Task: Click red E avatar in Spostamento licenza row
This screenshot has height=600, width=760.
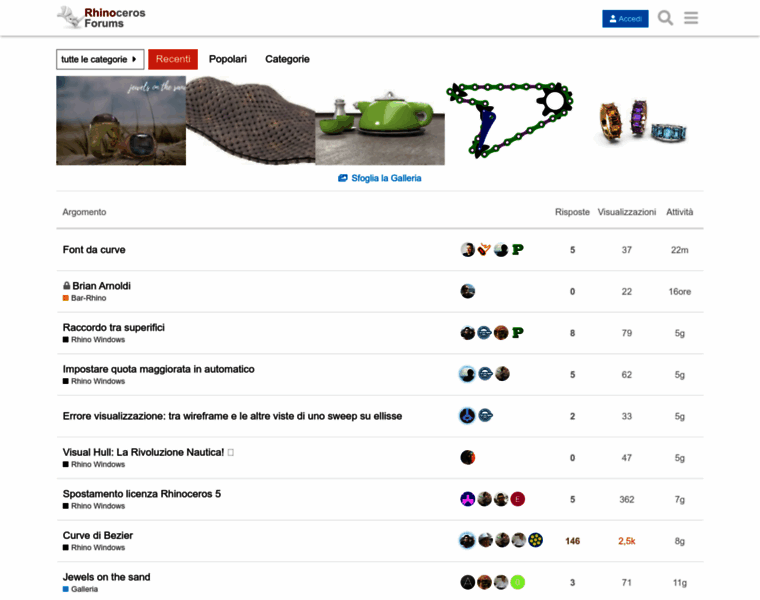Action: (518, 499)
